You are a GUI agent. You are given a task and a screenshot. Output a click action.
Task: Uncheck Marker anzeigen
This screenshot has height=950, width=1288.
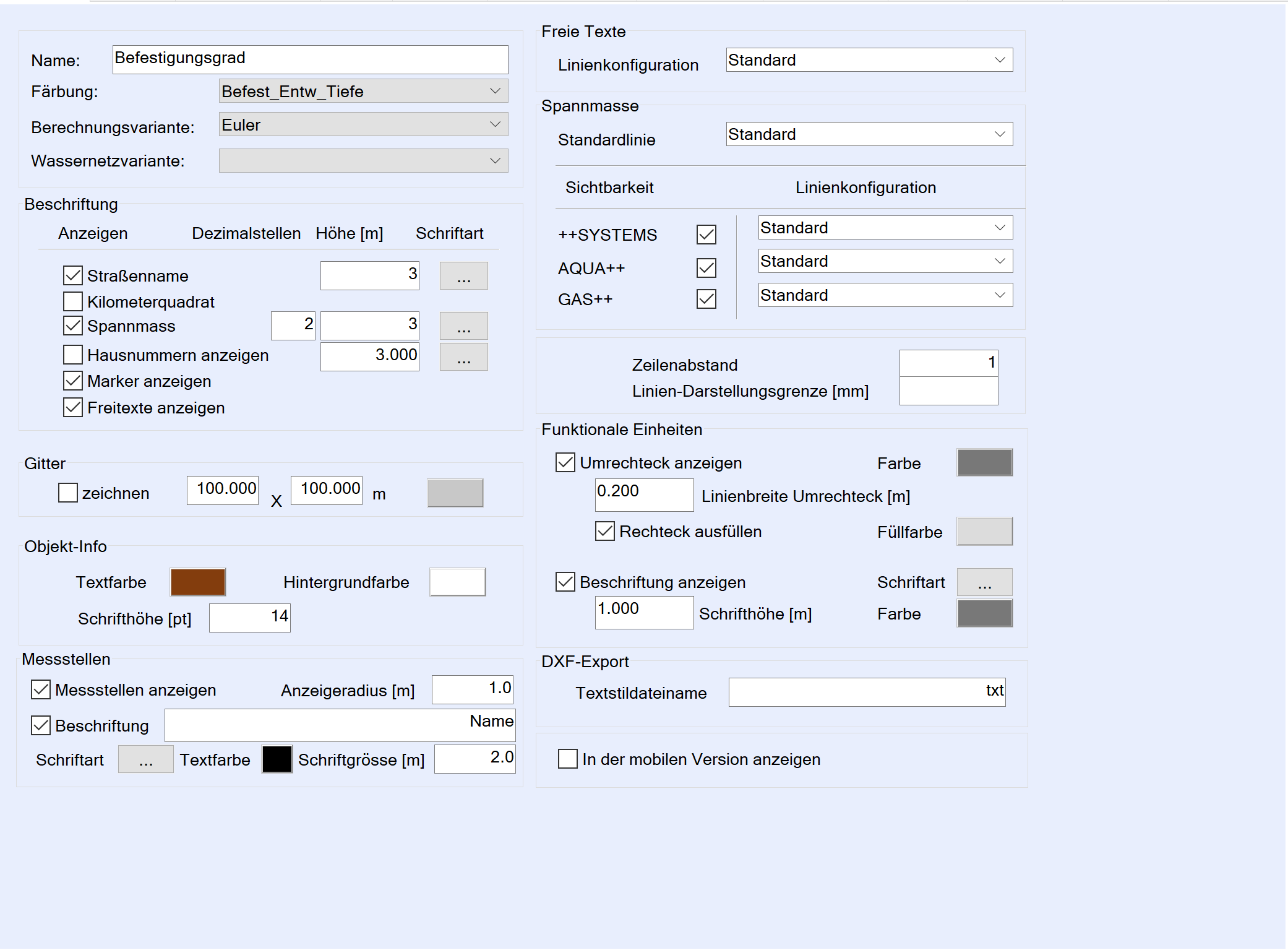click(x=73, y=381)
